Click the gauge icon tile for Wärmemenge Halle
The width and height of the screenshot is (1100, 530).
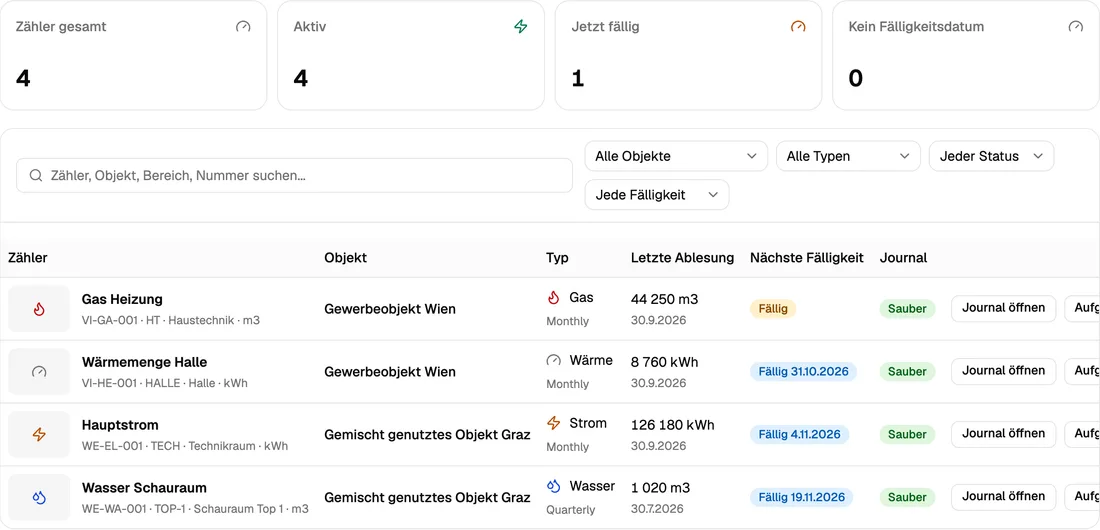[39, 372]
